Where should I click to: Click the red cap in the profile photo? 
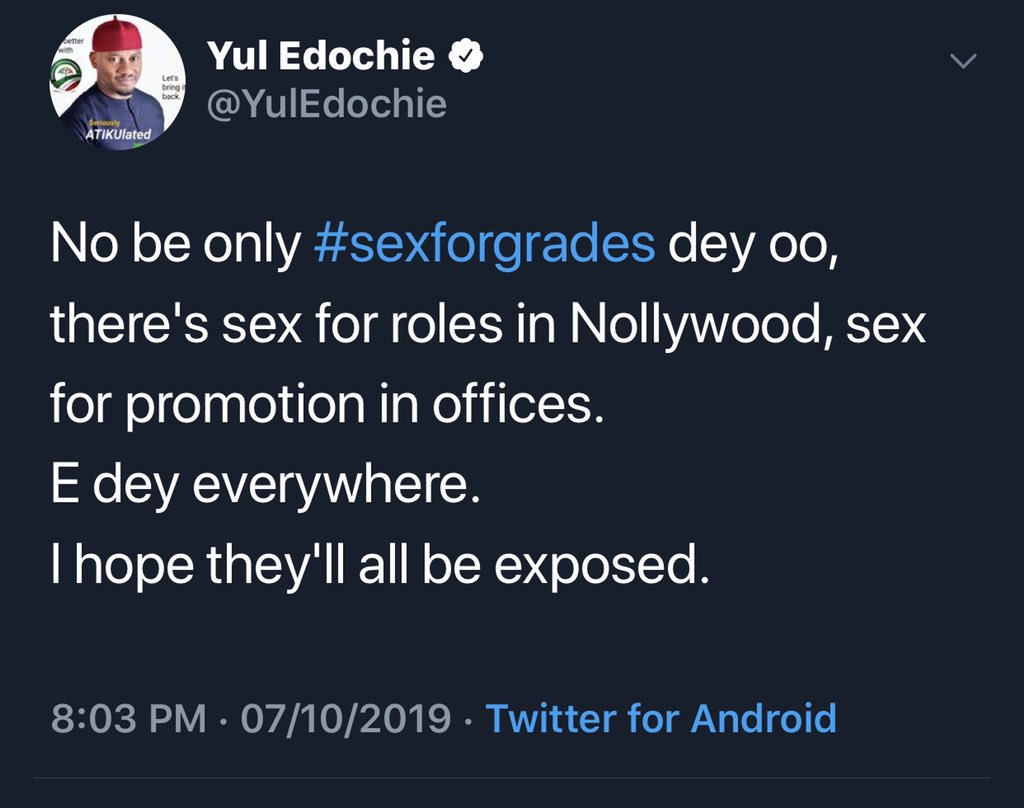pyautogui.click(x=118, y=36)
